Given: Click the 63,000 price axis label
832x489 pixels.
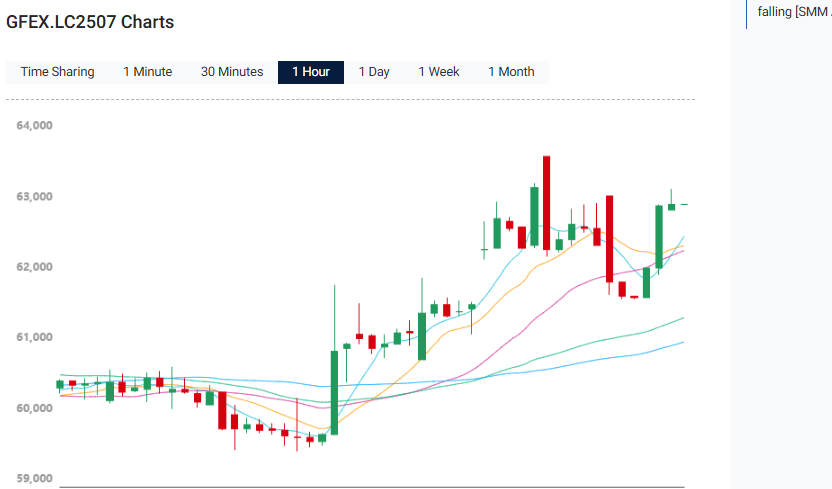Looking at the screenshot, I should pos(34,197).
